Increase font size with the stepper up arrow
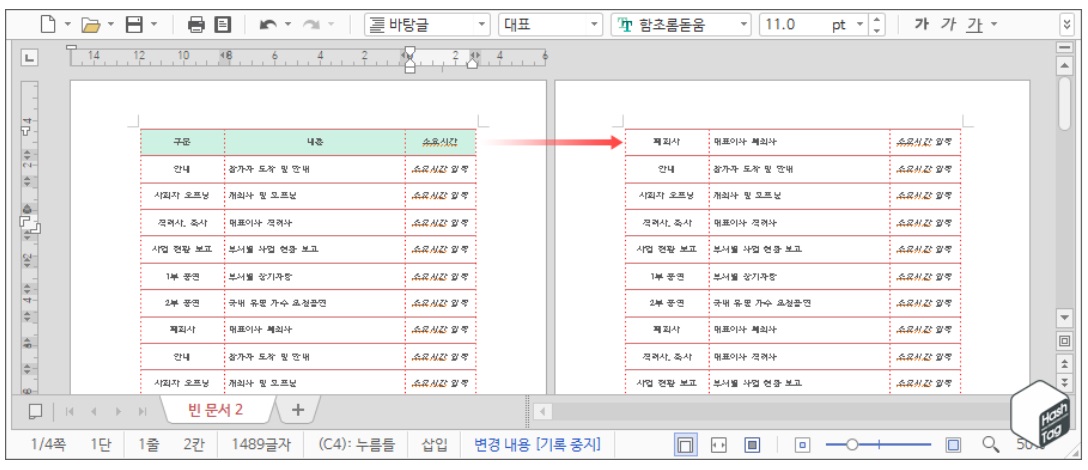This screenshot has height=470, width=1088. tap(877, 19)
